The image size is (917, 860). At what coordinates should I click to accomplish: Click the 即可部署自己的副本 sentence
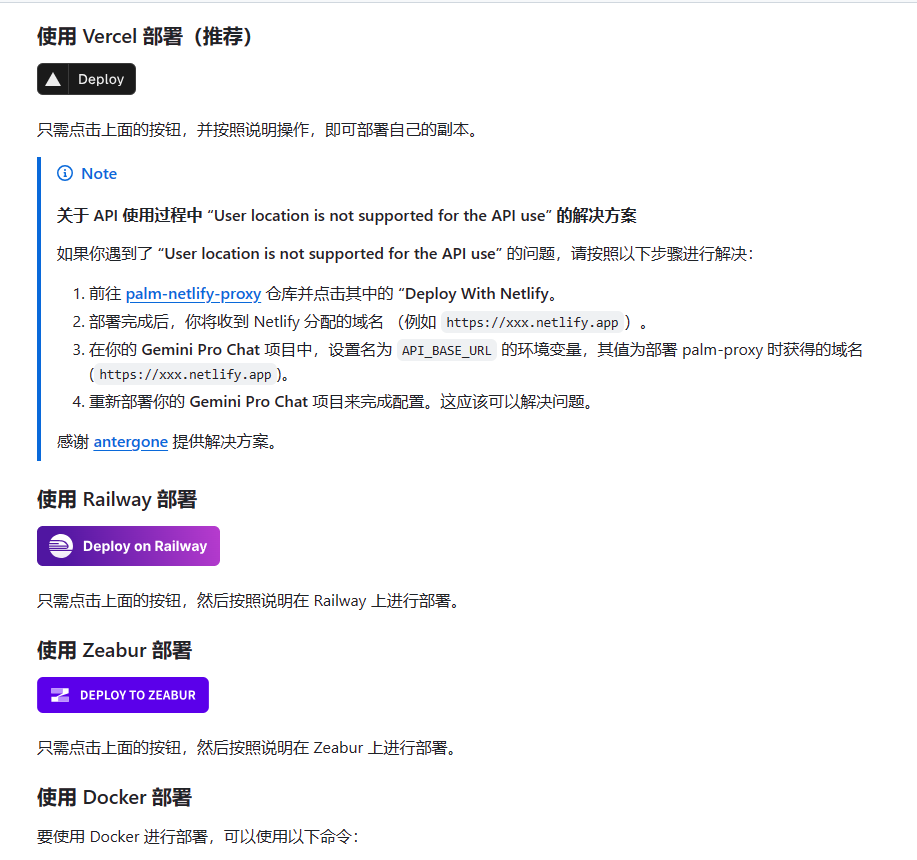pyautogui.click(x=257, y=130)
